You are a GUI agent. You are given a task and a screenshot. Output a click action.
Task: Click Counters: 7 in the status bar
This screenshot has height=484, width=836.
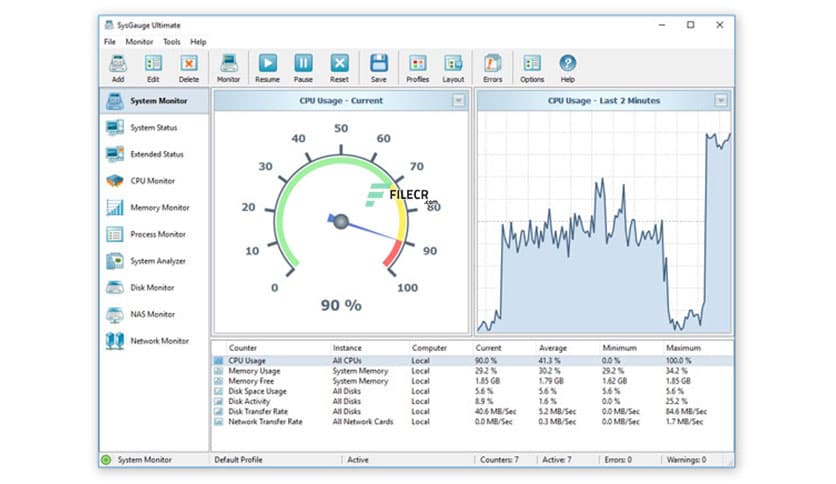click(x=499, y=459)
